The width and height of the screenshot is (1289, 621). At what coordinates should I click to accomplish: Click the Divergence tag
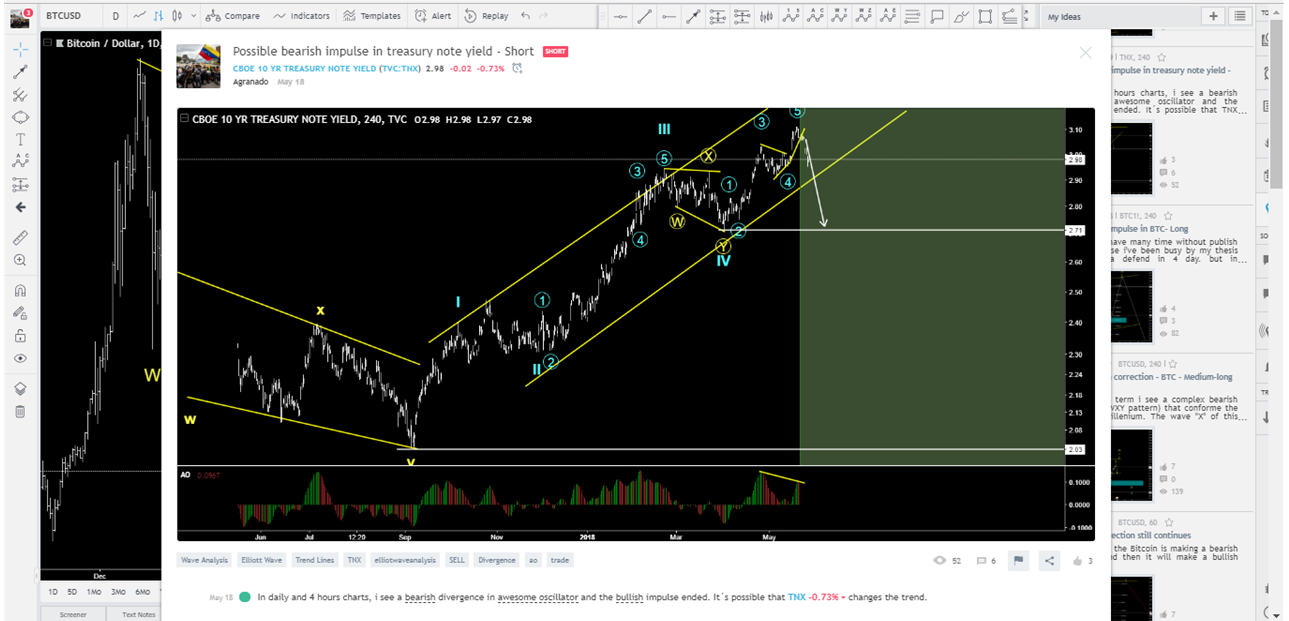click(497, 560)
